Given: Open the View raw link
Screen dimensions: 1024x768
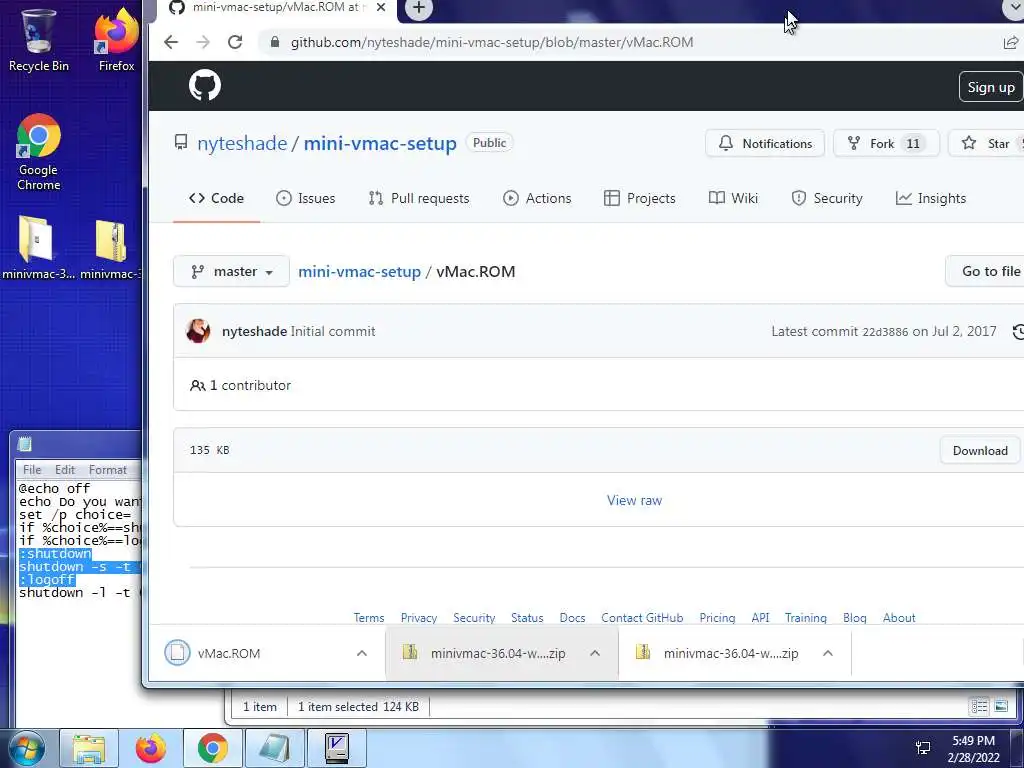Looking at the screenshot, I should [634, 500].
